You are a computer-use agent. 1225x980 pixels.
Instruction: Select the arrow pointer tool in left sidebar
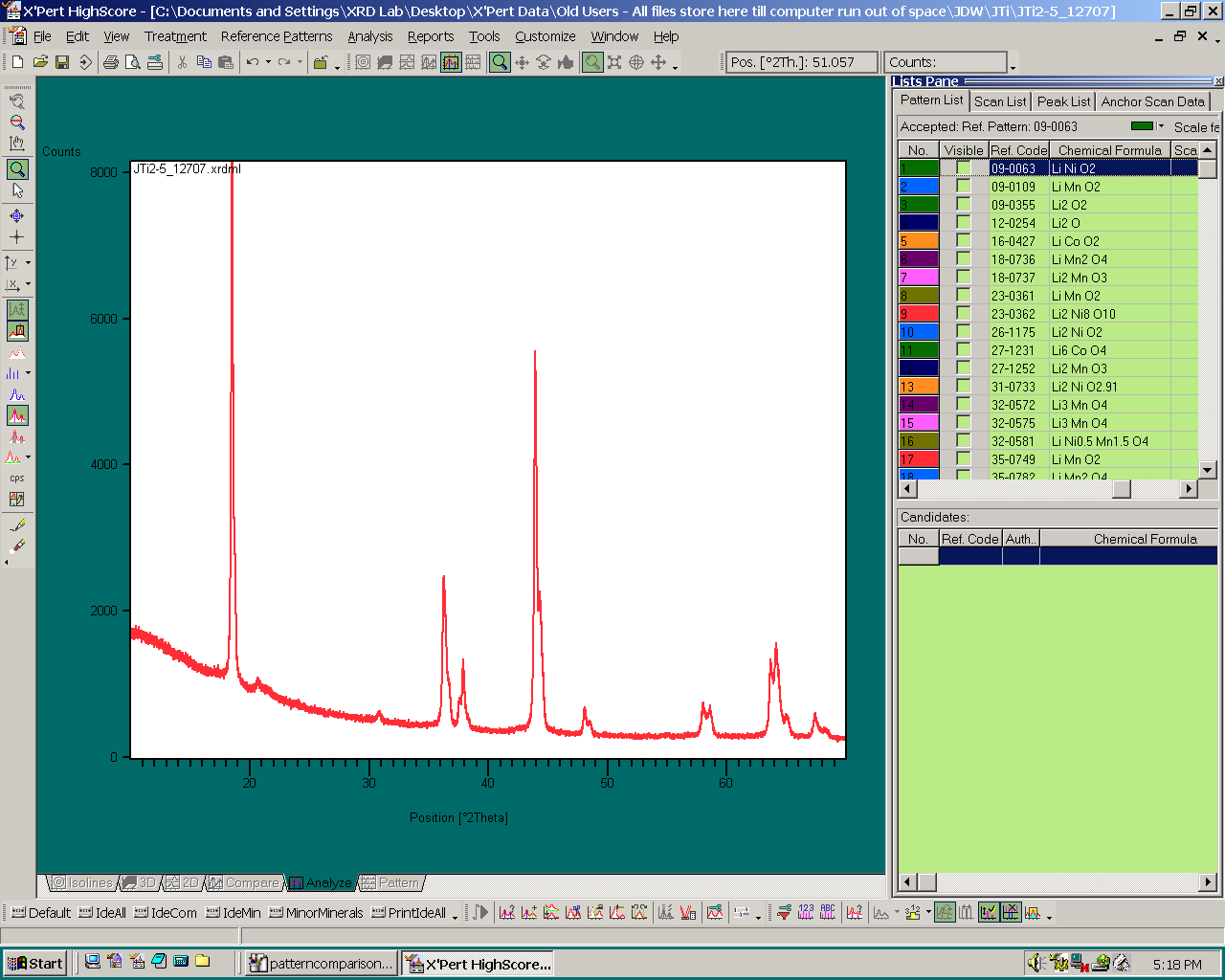click(x=17, y=190)
